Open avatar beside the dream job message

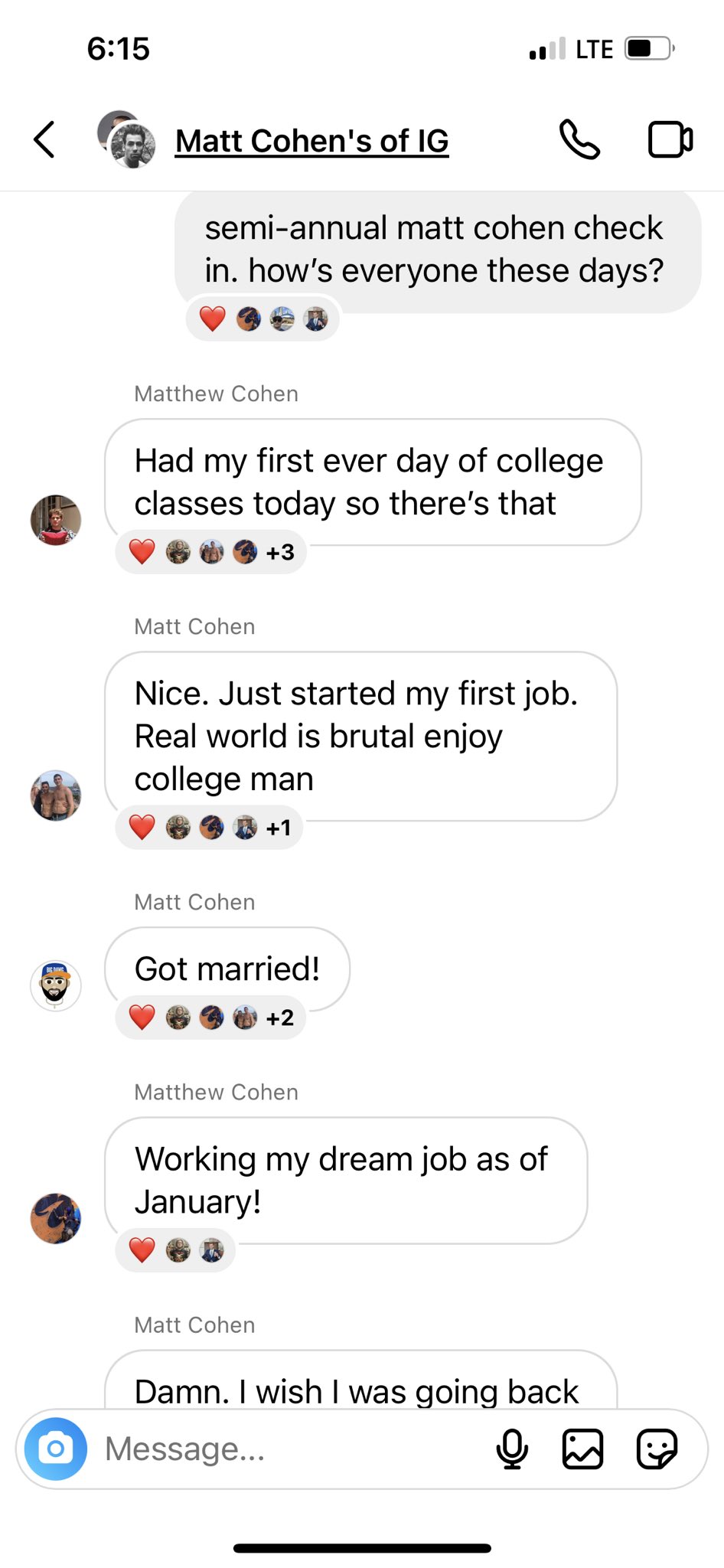click(x=56, y=1218)
